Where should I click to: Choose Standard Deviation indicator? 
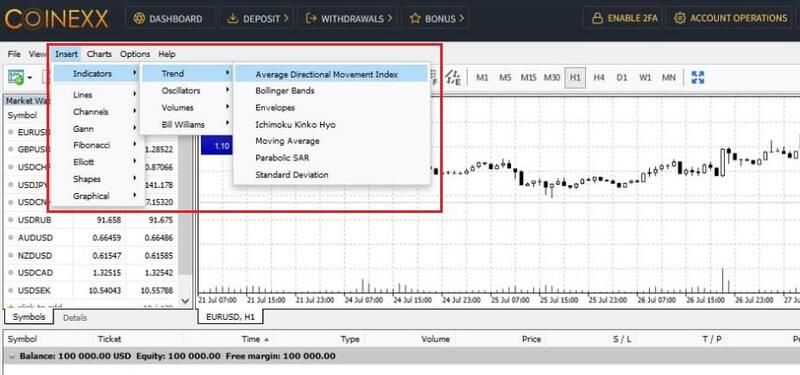331,174
